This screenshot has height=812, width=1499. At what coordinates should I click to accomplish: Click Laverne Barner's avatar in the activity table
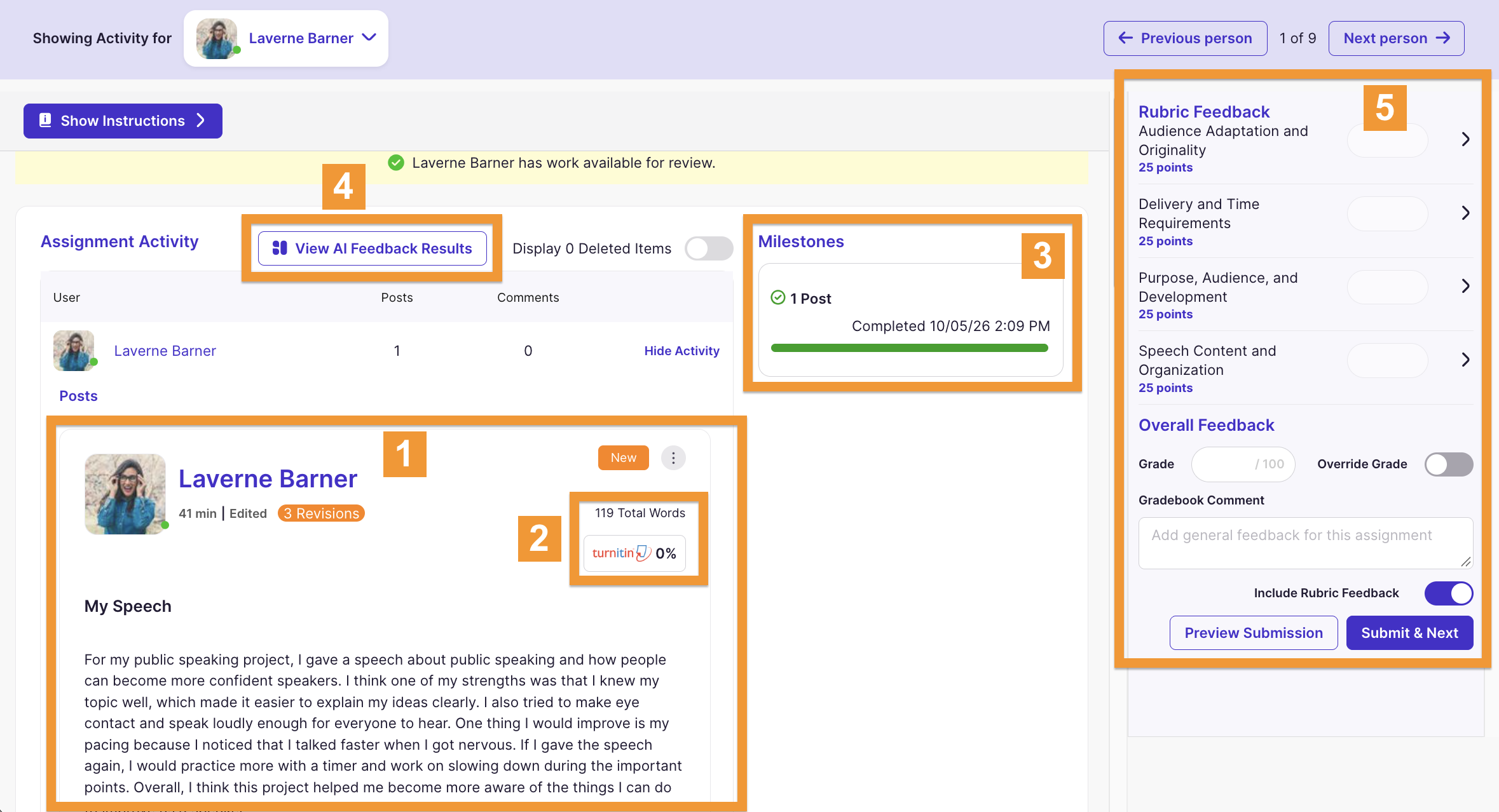click(74, 351)
